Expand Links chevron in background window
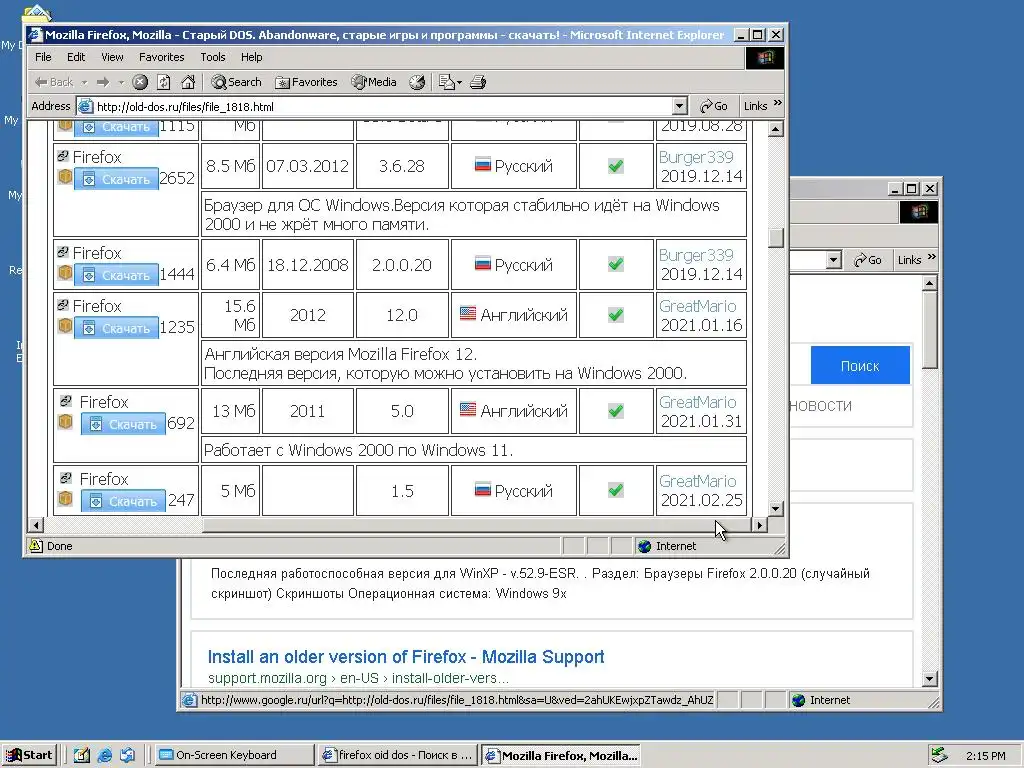Screen dimensions: 1024x768 coord(932,257)
